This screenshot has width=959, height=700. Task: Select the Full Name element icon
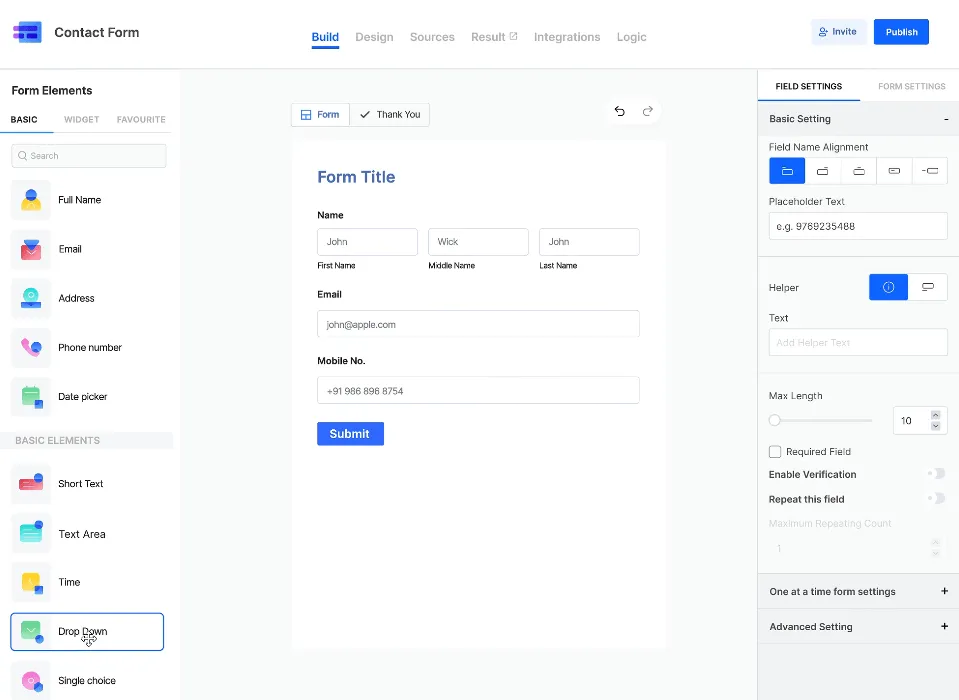point(31,200)
